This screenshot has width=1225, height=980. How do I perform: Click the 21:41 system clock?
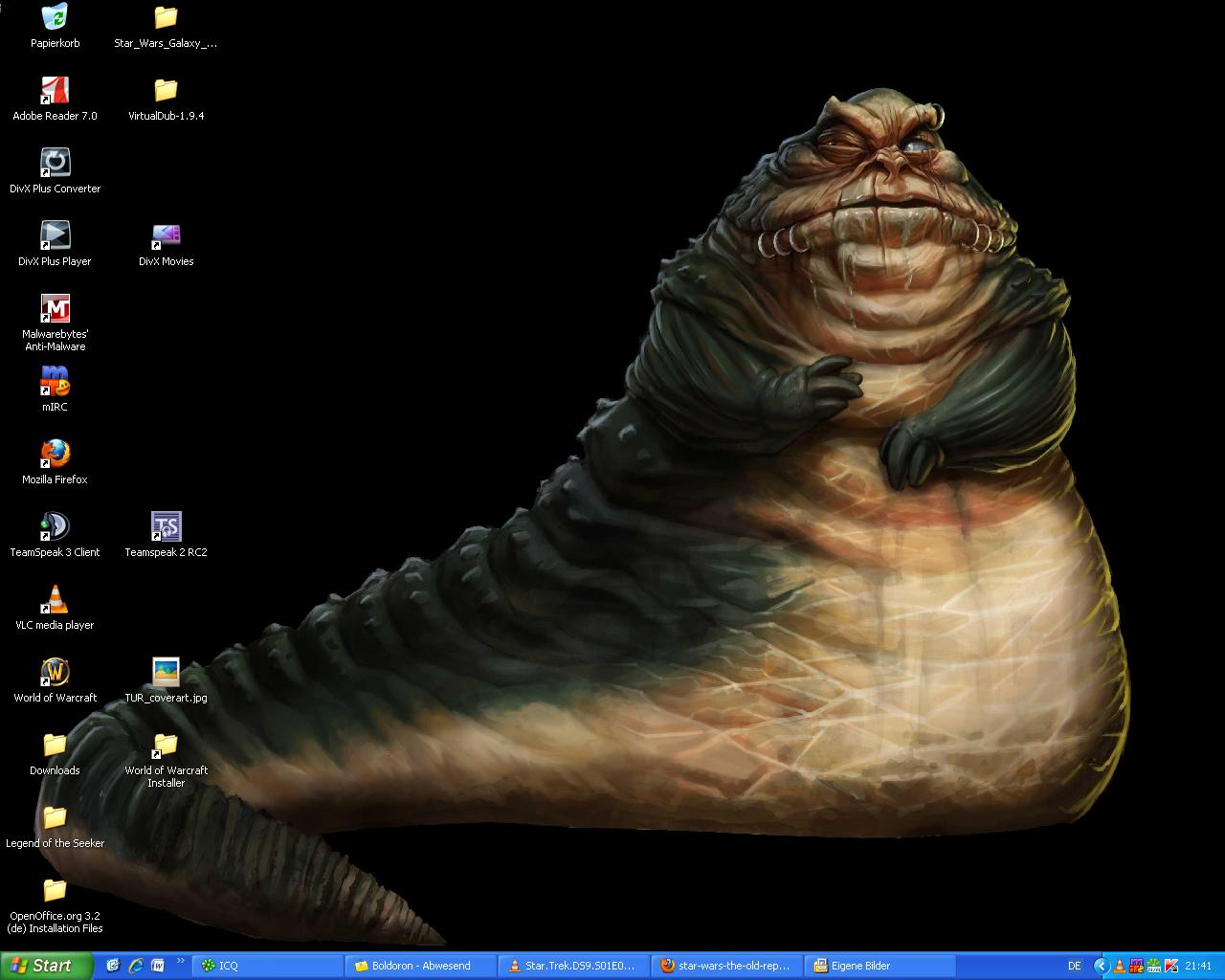pyautogui.click(x=1198, y=966)
